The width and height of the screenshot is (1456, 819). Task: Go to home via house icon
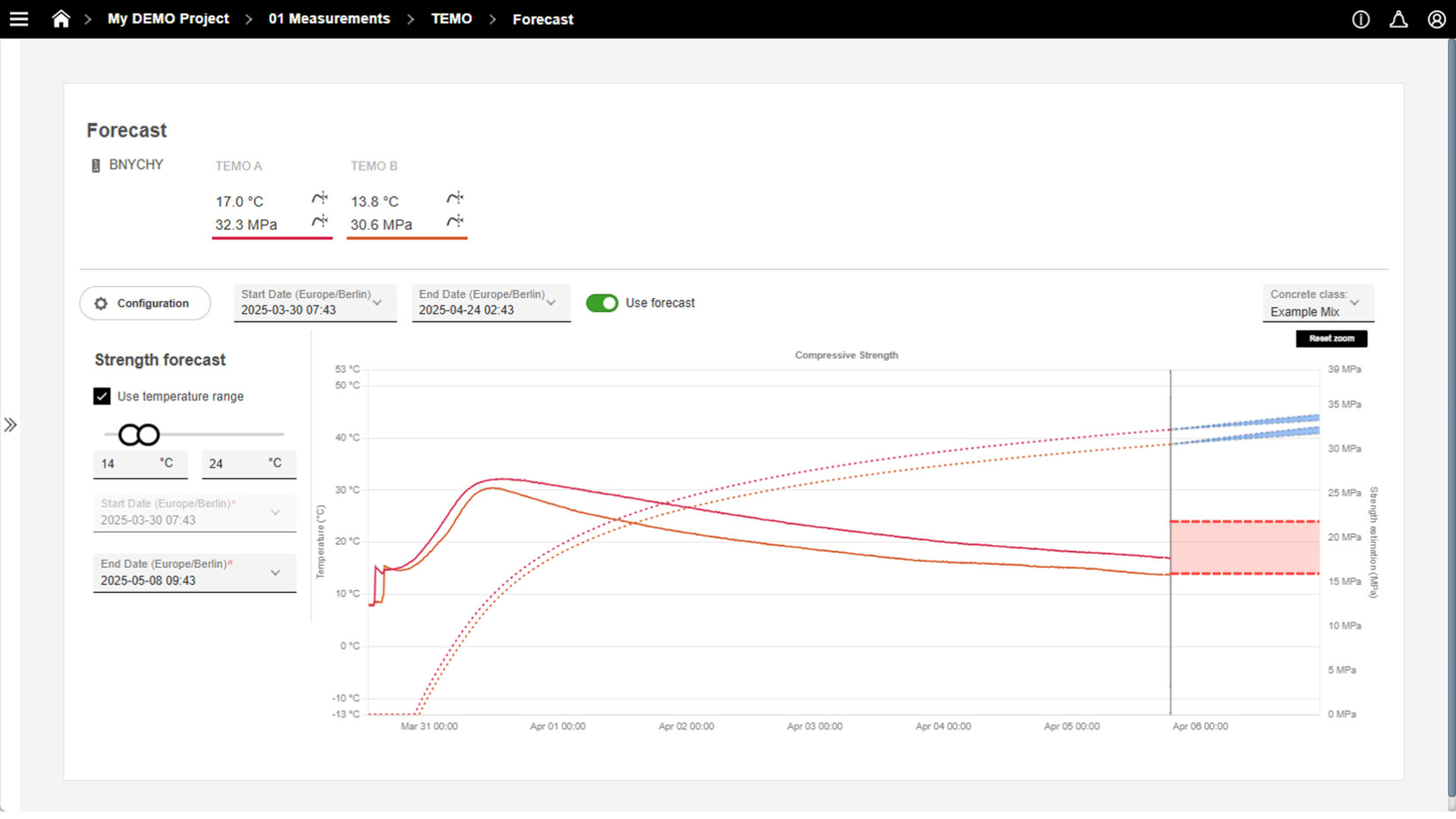pos(61,19)
